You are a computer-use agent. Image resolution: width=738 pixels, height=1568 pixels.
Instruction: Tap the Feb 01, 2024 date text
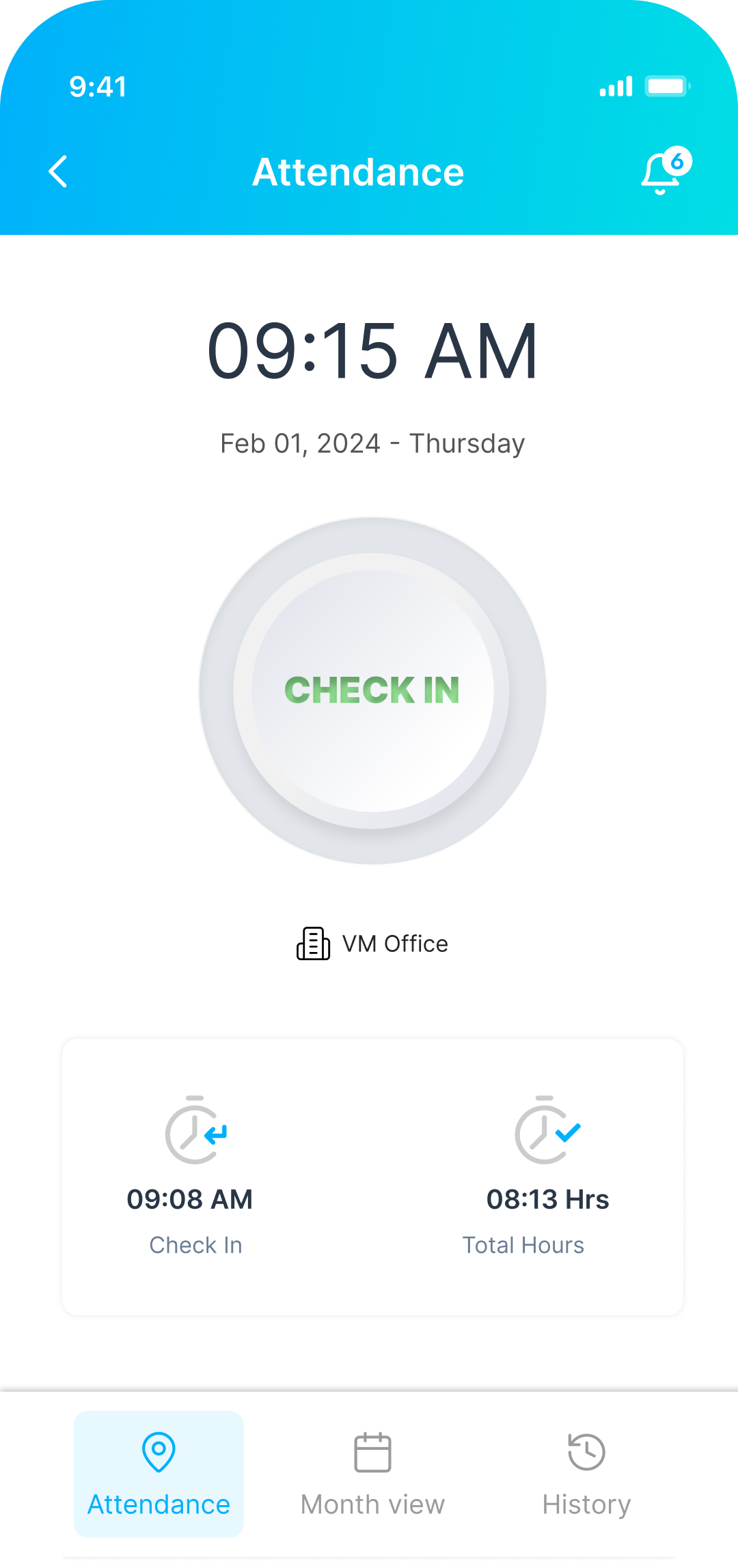pos(372,443)
